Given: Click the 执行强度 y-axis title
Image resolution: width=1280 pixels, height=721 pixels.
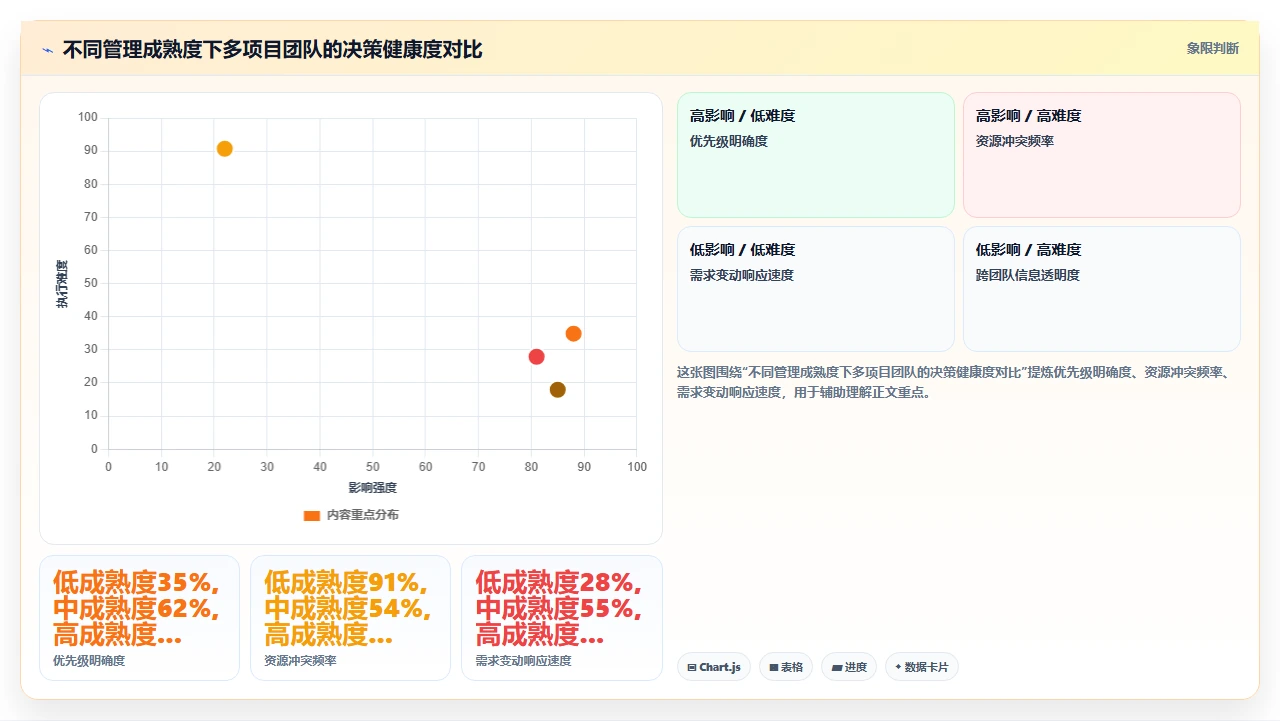Looking at the screenshot, I should pos(62,284).
